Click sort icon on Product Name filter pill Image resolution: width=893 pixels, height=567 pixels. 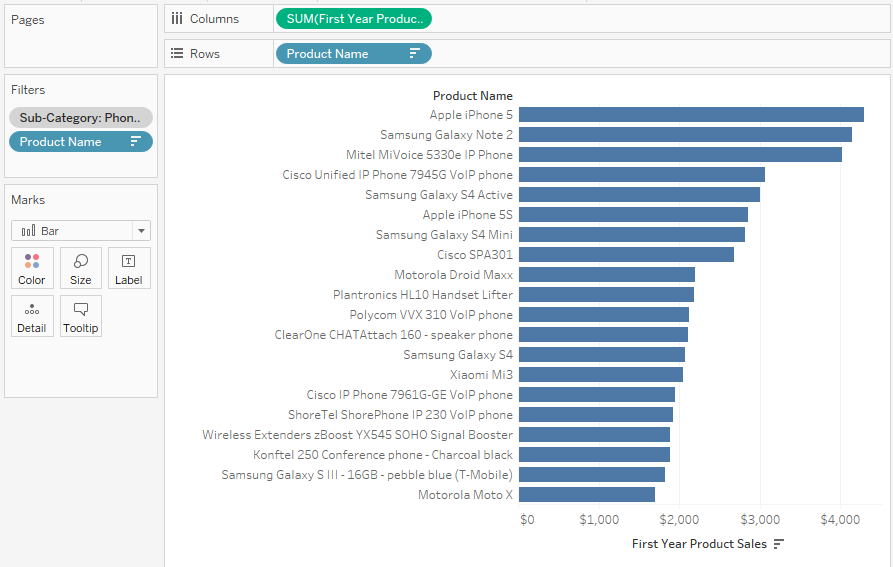point(136,142)
